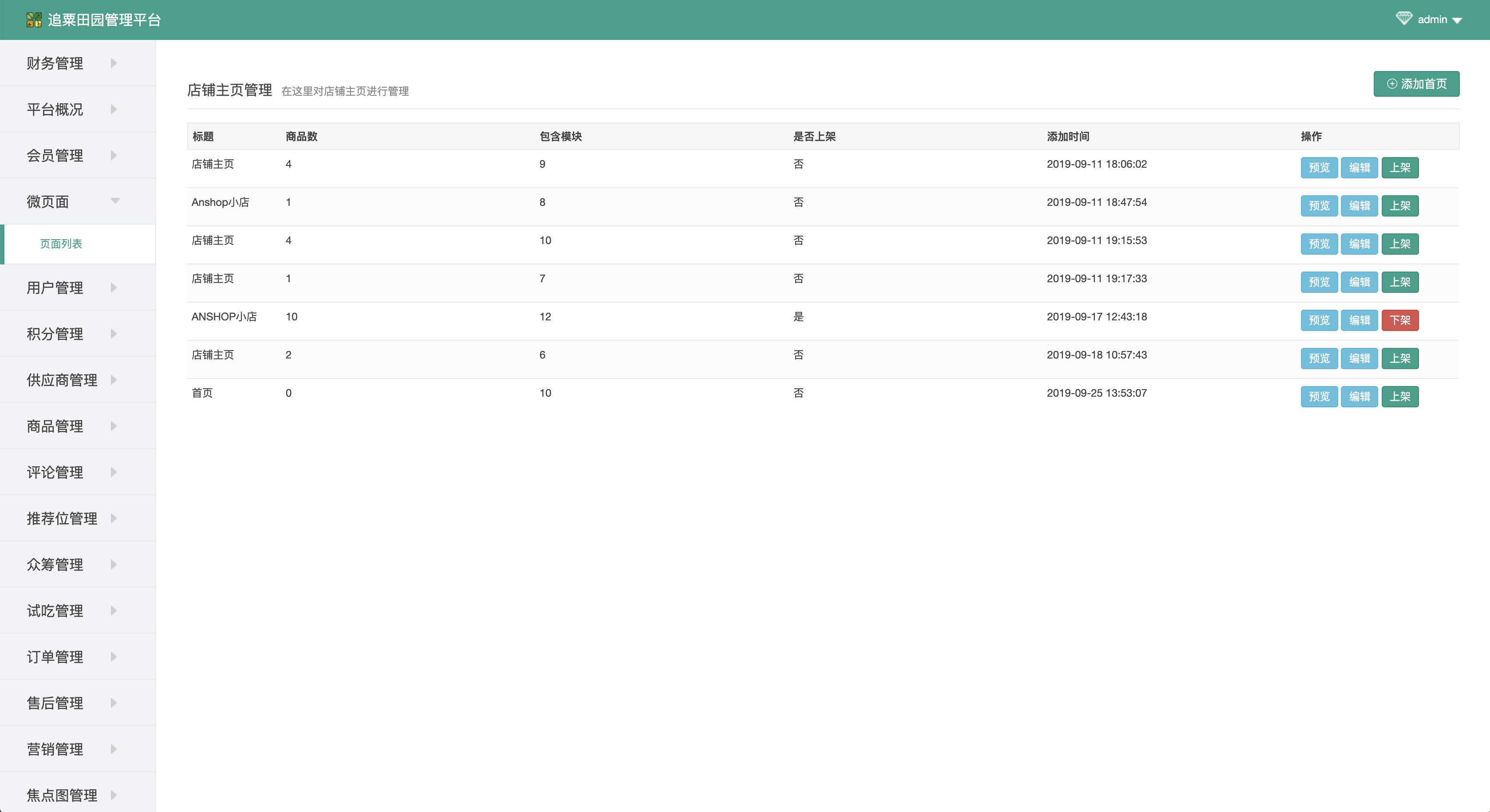1490x812 pixels.
Task: Click 上架 for Anshop小店 row
Action: tap(1400, 206)
